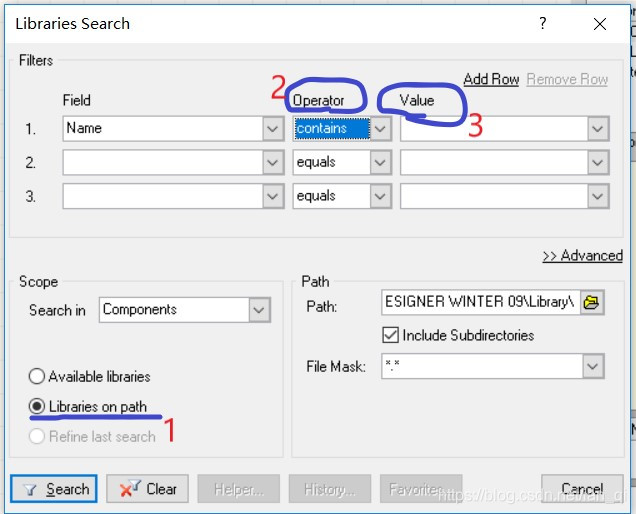Image resolution: width=636 pixels, height=514 pixels.
Task: Toggle the Include Subdirectories checkbox
Action: (x=391, y=336)
